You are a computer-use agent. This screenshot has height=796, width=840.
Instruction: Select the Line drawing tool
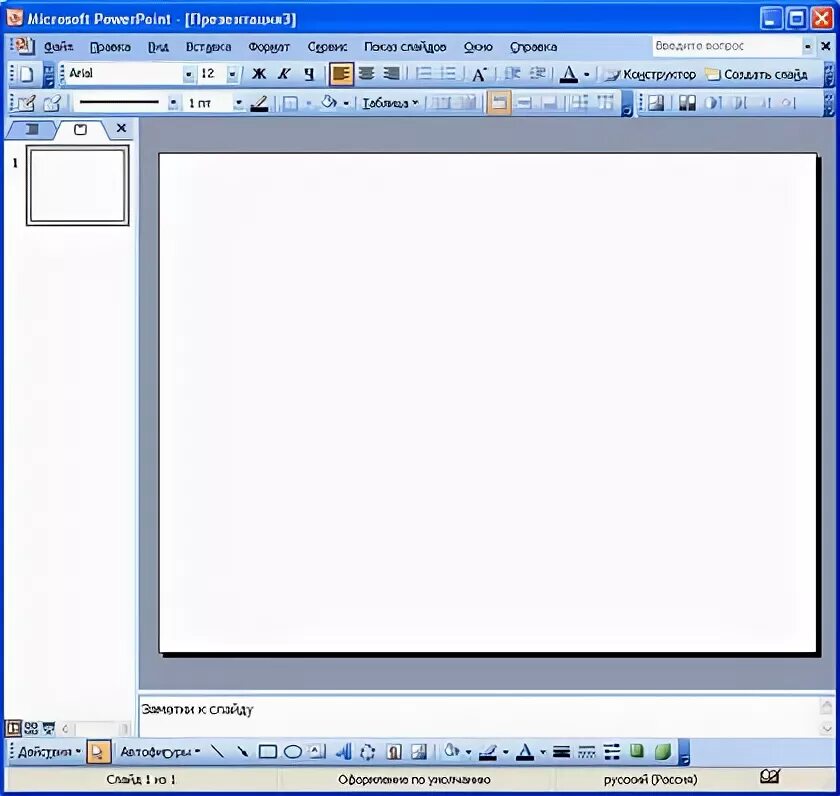click(x=217, y=752)
